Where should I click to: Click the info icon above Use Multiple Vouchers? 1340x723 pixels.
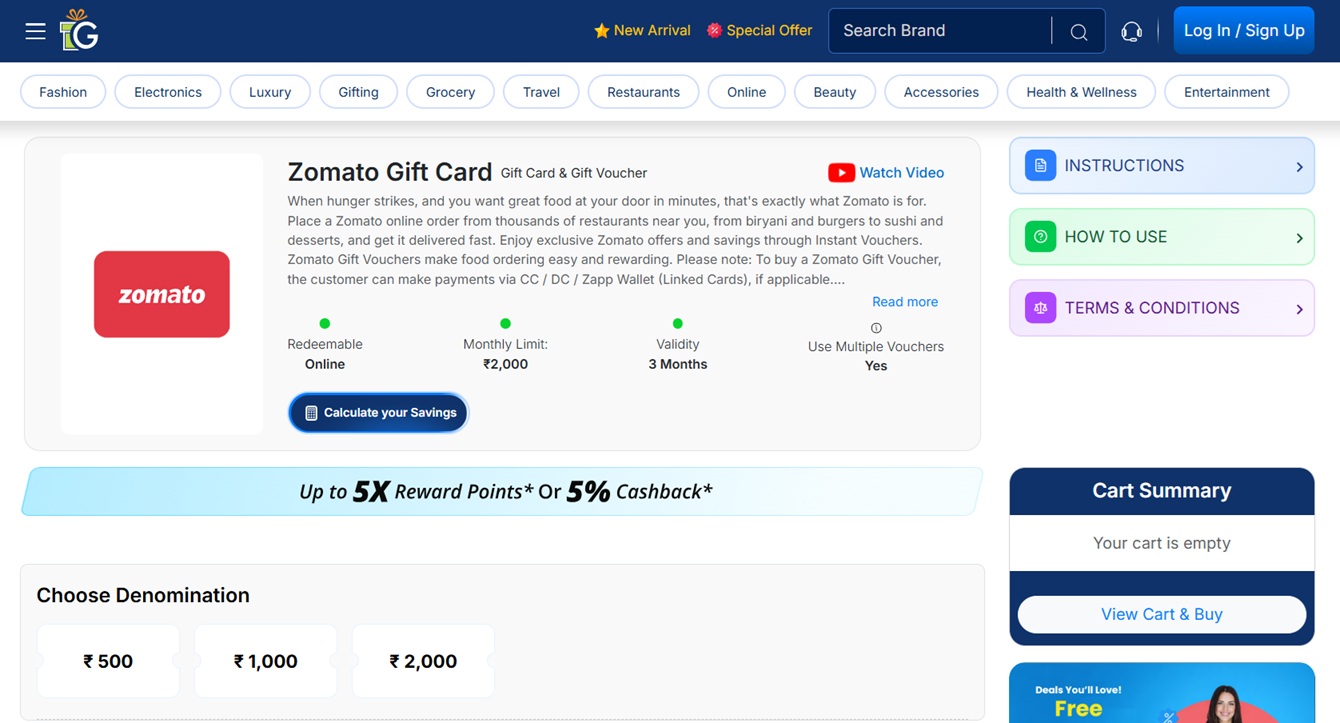(876, 328)
